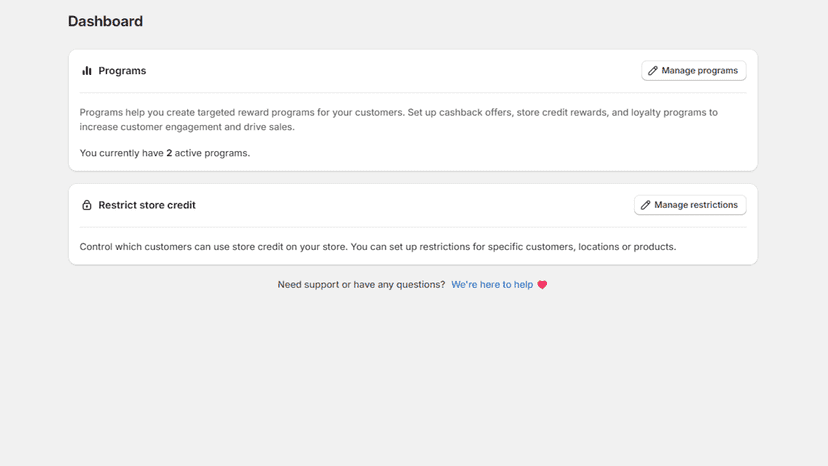
Task: Click the red heart icon
Action: tap(542, 285)
